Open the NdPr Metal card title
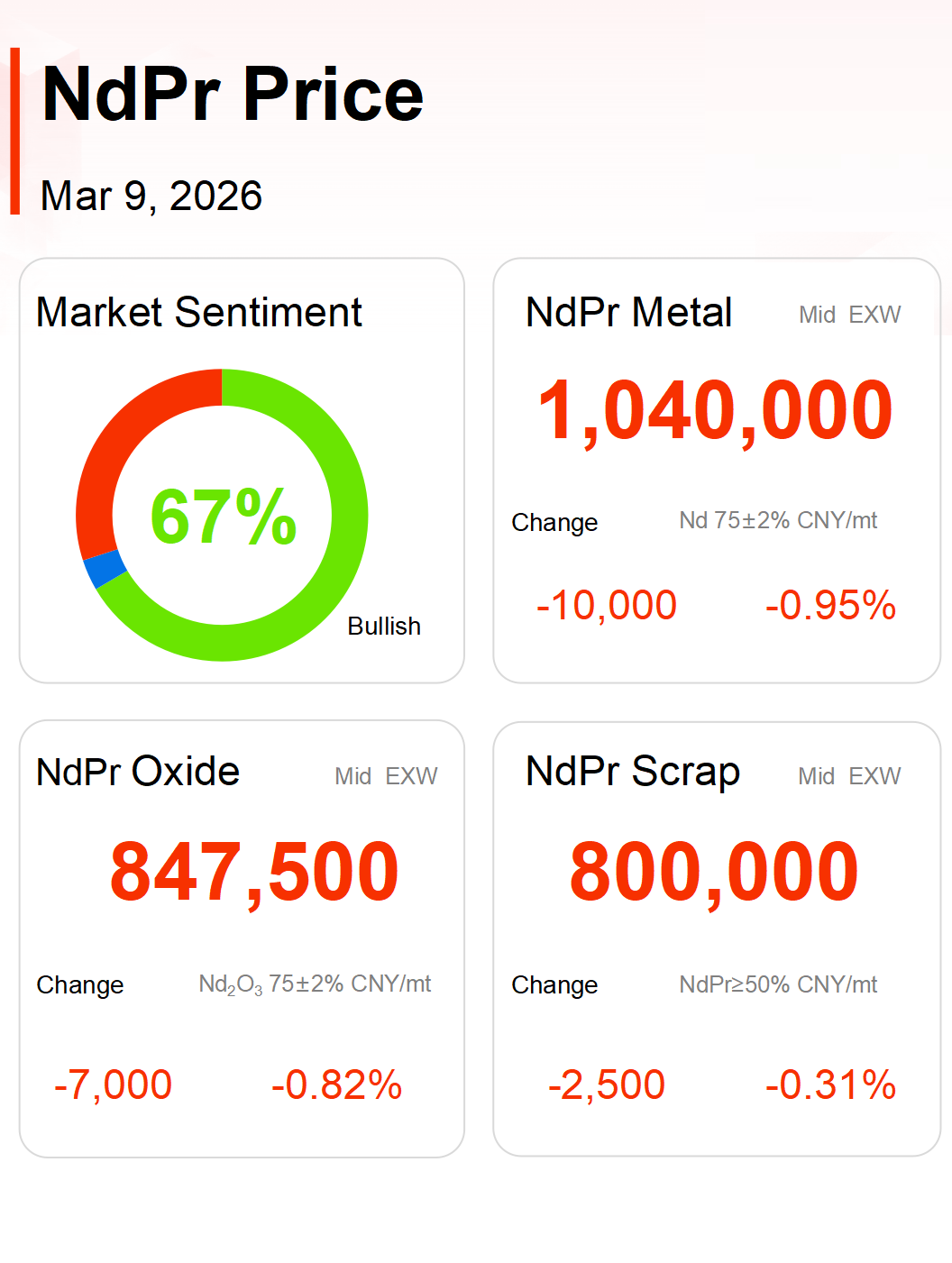The height and width of the screenshot is (1263, 952). pos(628,313)
